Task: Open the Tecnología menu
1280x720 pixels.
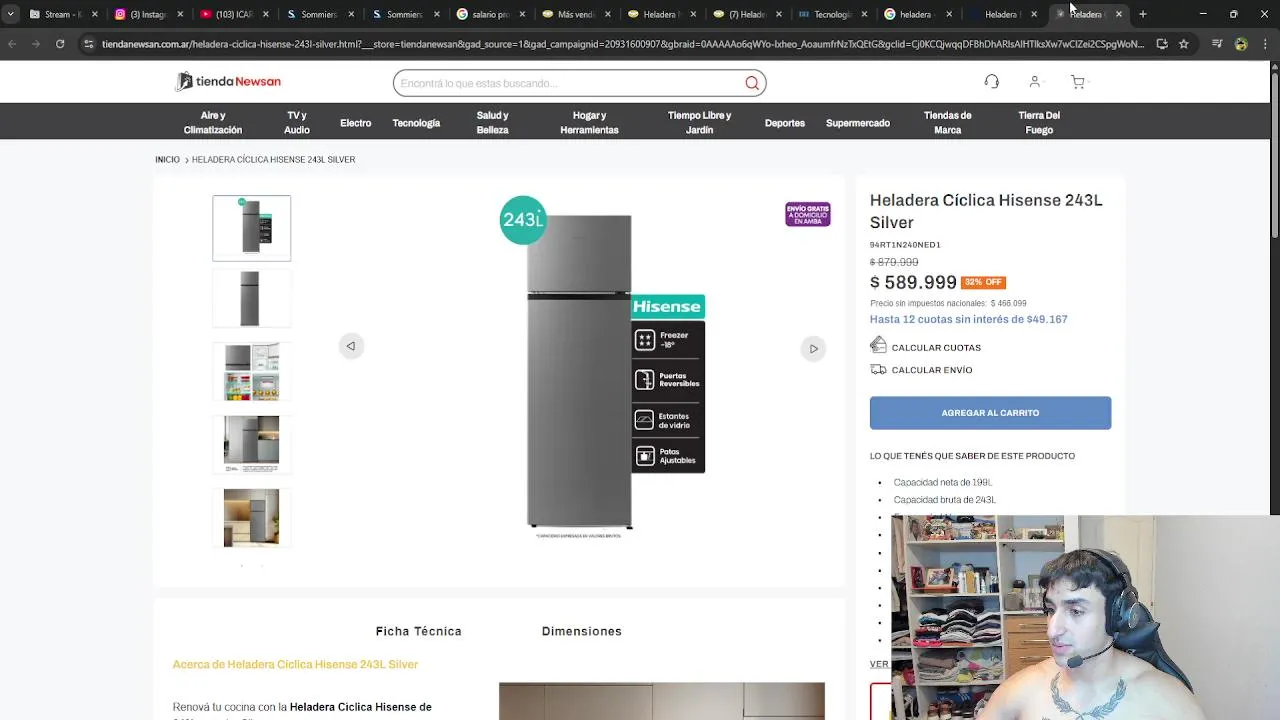Action: (416, 123)
